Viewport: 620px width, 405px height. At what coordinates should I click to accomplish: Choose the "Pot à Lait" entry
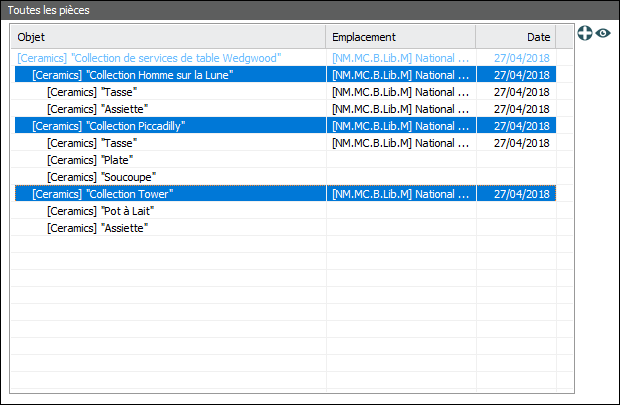pos(100,211)
